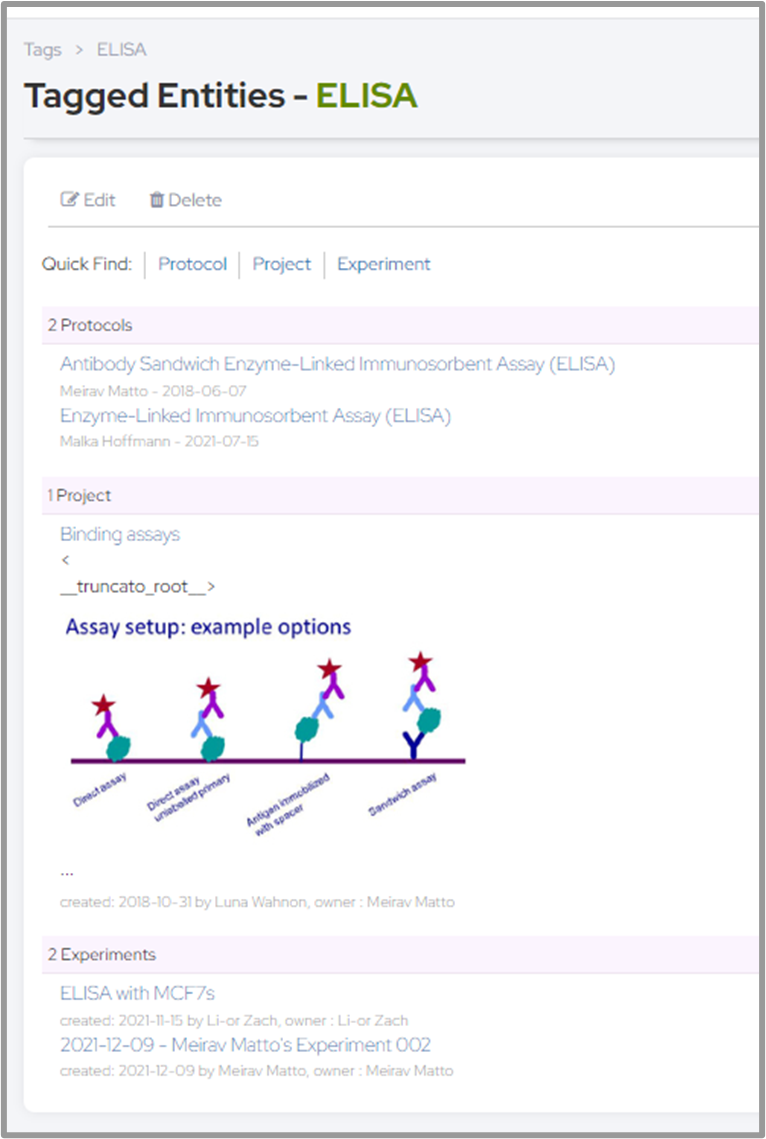The height and width of the screenshot is (1139, 766).
Task: Click the Assay setup example options image
Action: (265, 720)
